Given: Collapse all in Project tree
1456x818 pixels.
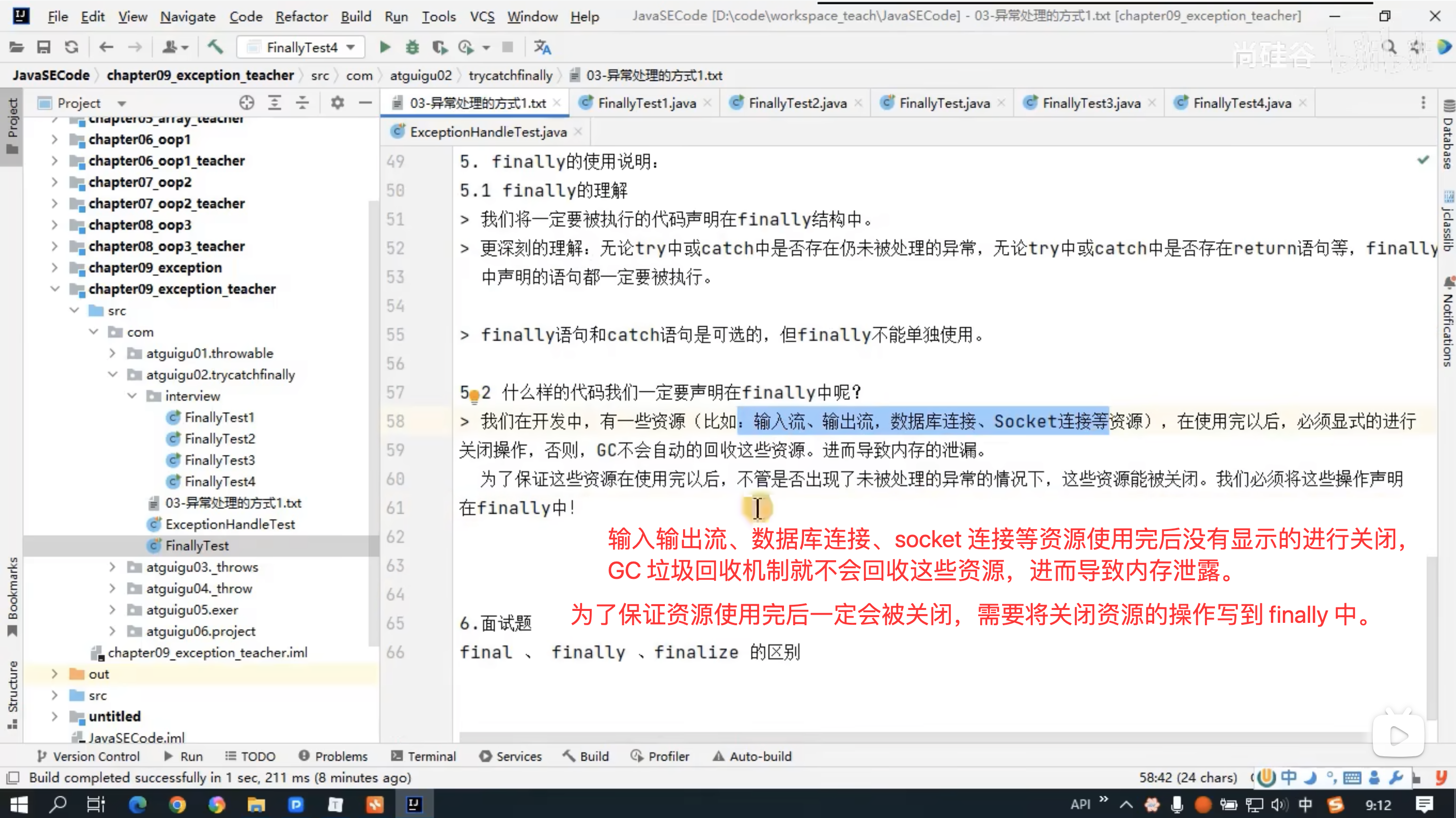Looking at the screenshot, I should point(302,103).
